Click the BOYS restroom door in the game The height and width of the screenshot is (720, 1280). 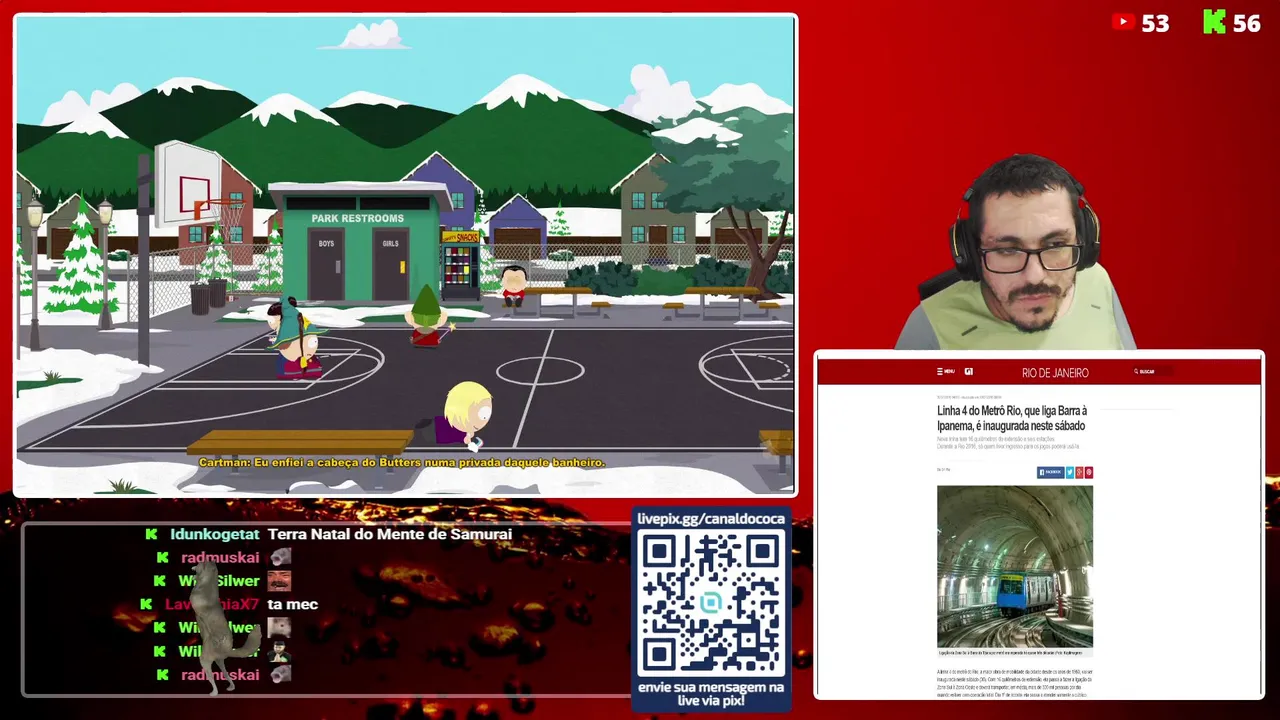(326, 264)
